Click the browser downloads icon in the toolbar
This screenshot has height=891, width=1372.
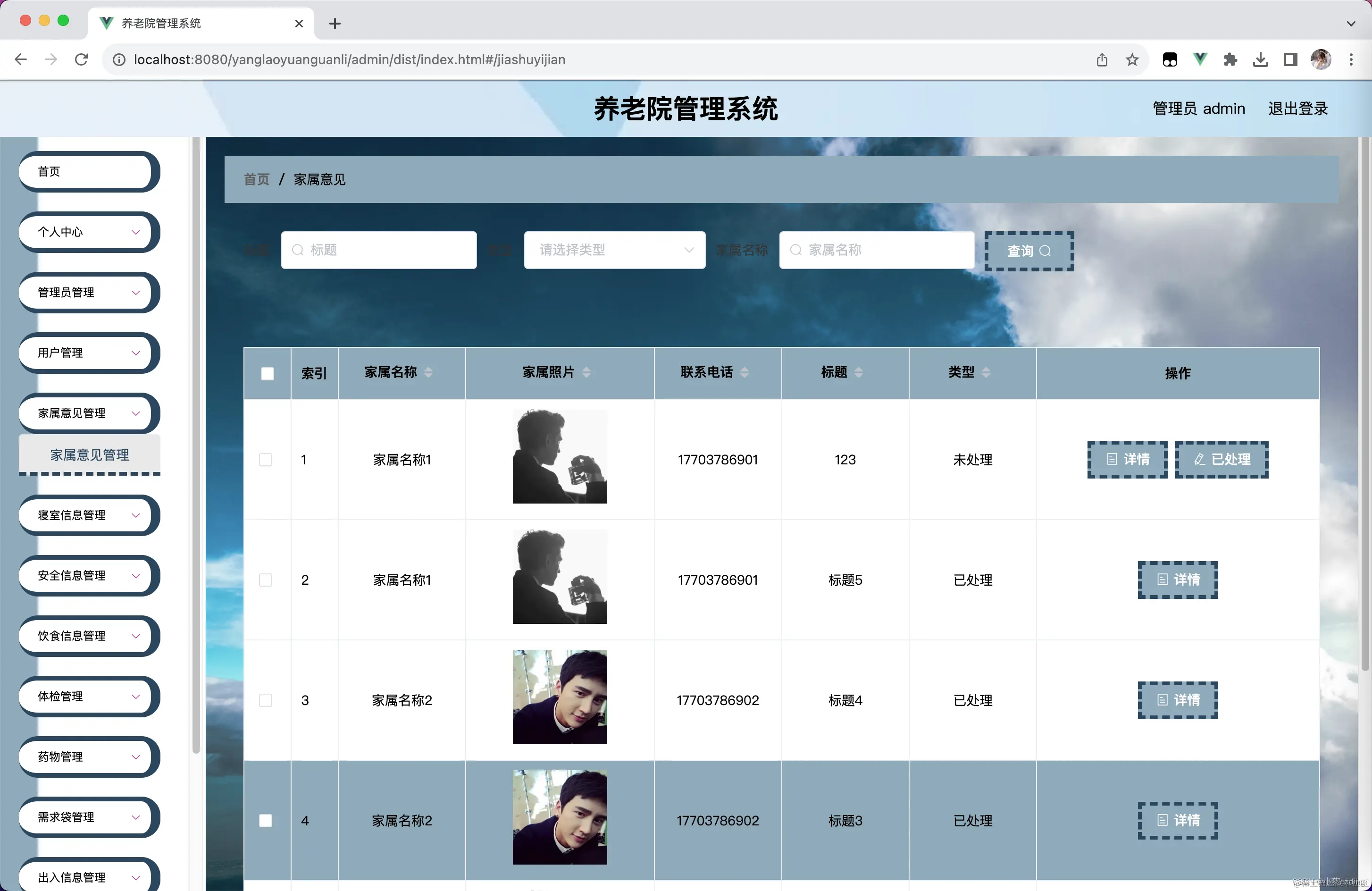tap(1260, 59)
